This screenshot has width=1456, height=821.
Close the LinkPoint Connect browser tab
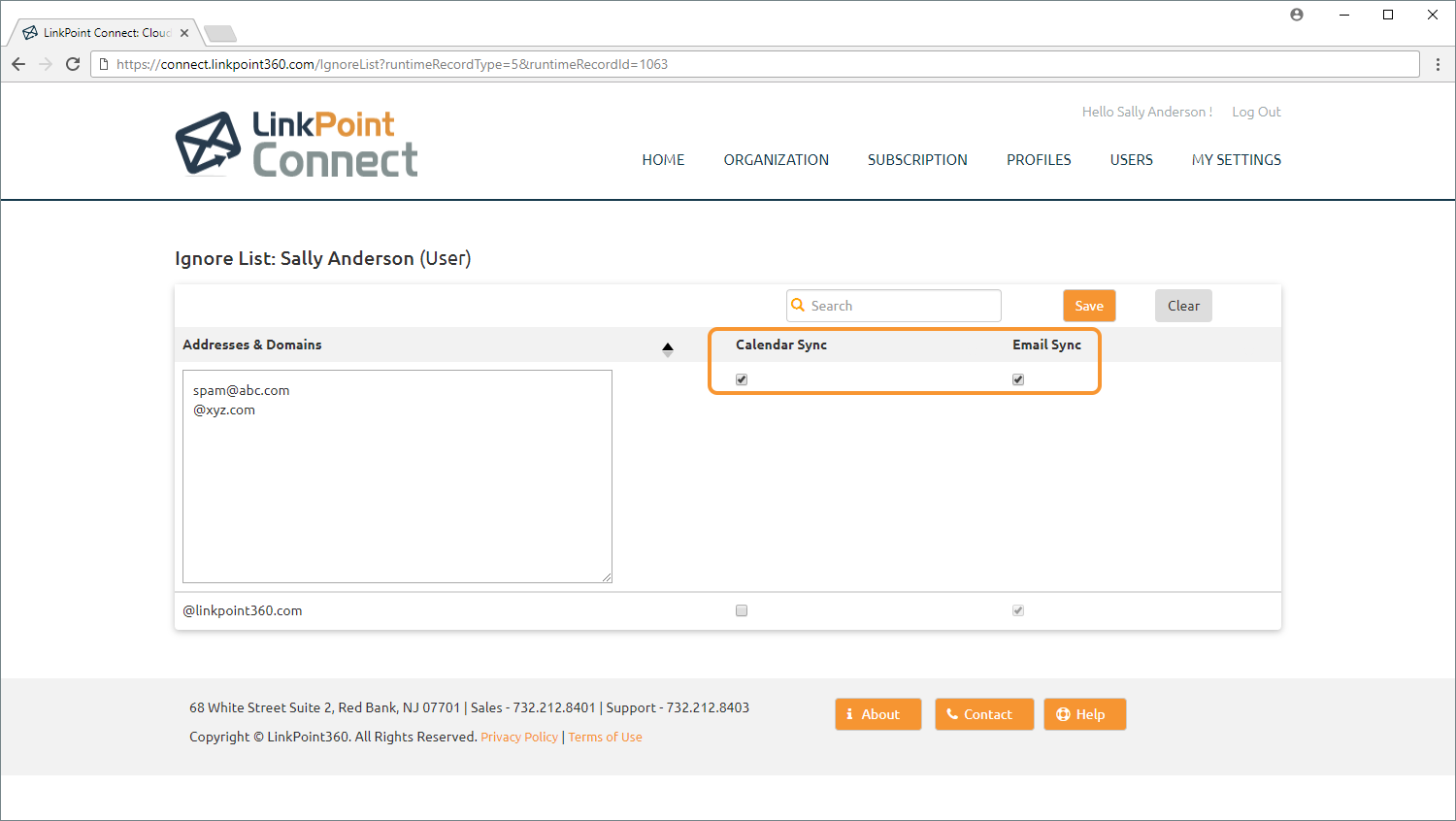click(184, 33)
